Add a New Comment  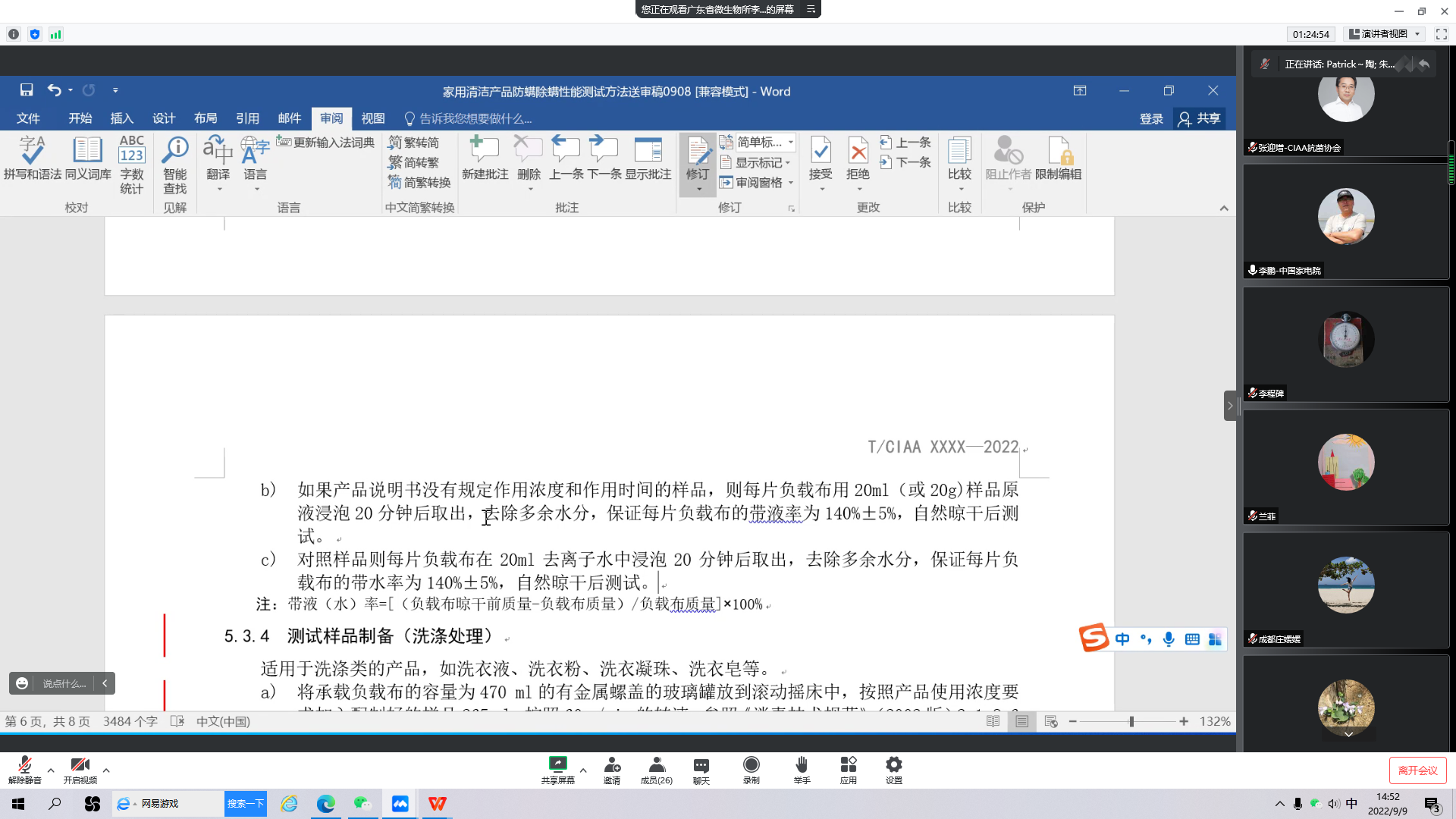point(485,158)
